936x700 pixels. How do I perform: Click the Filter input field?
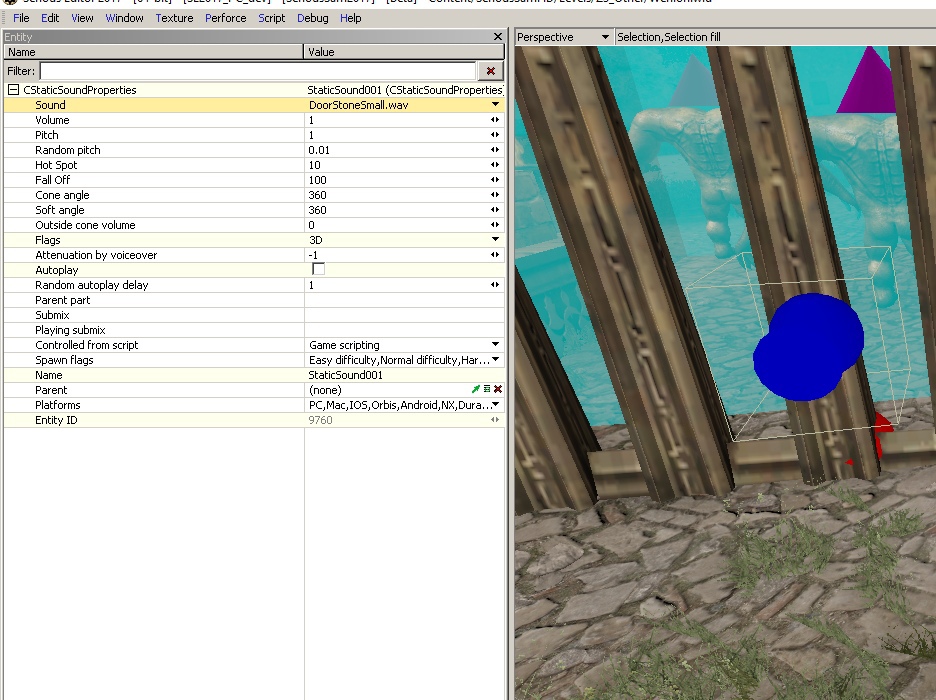click(258, 71)
